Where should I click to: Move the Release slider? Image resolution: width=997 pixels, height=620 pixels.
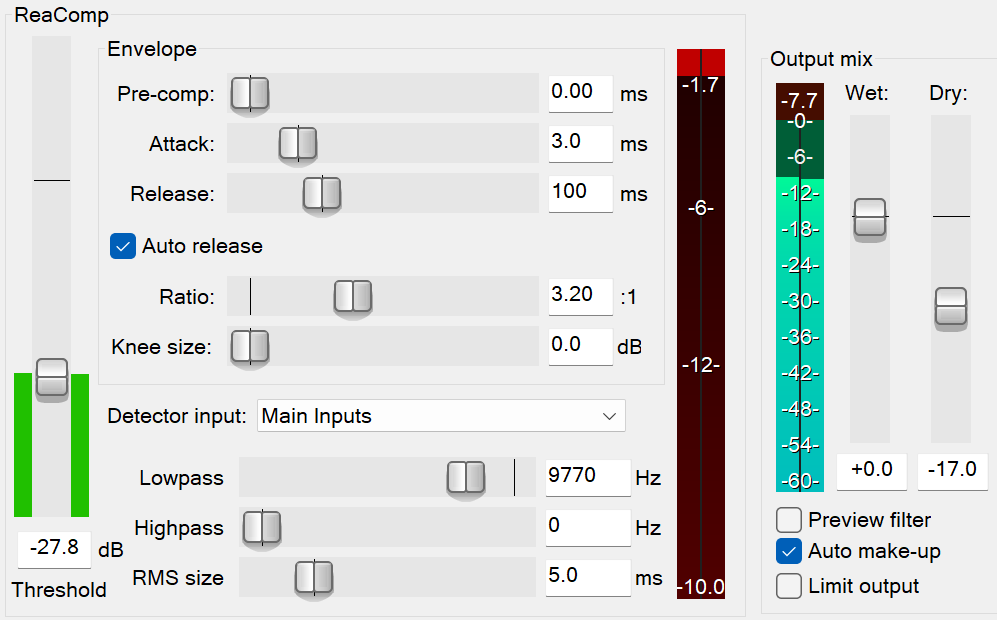[x=322, y=194]
